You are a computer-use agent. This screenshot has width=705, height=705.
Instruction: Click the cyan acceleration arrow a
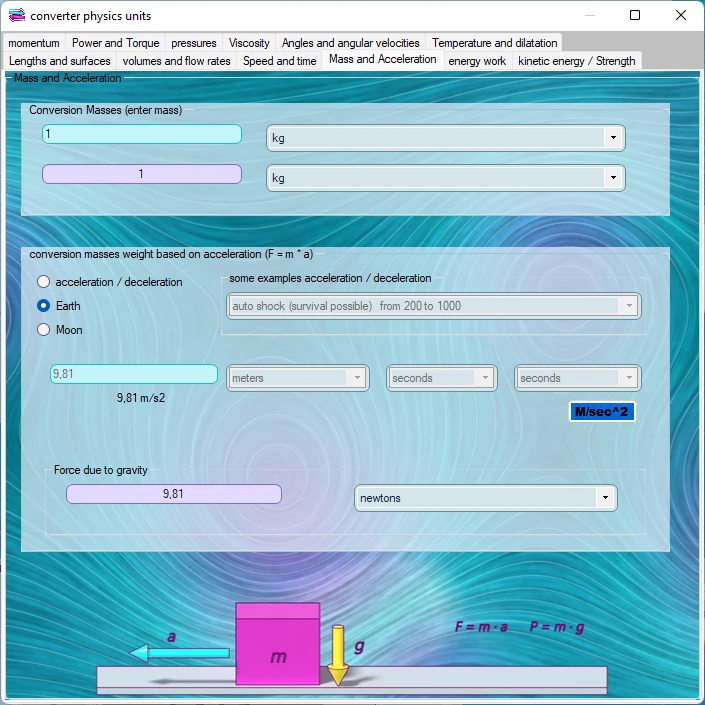pos(179,652)
